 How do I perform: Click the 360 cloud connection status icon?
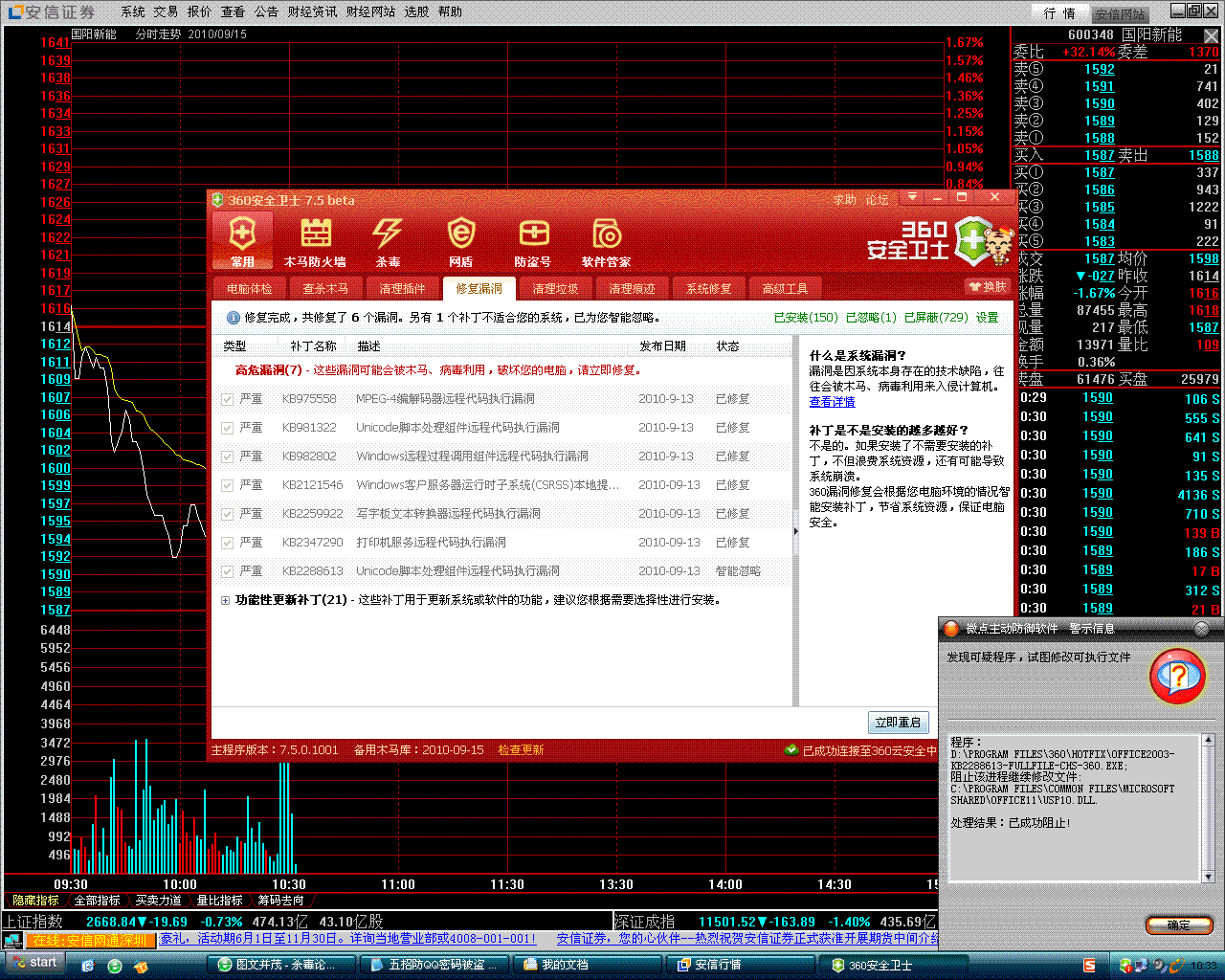791,750
